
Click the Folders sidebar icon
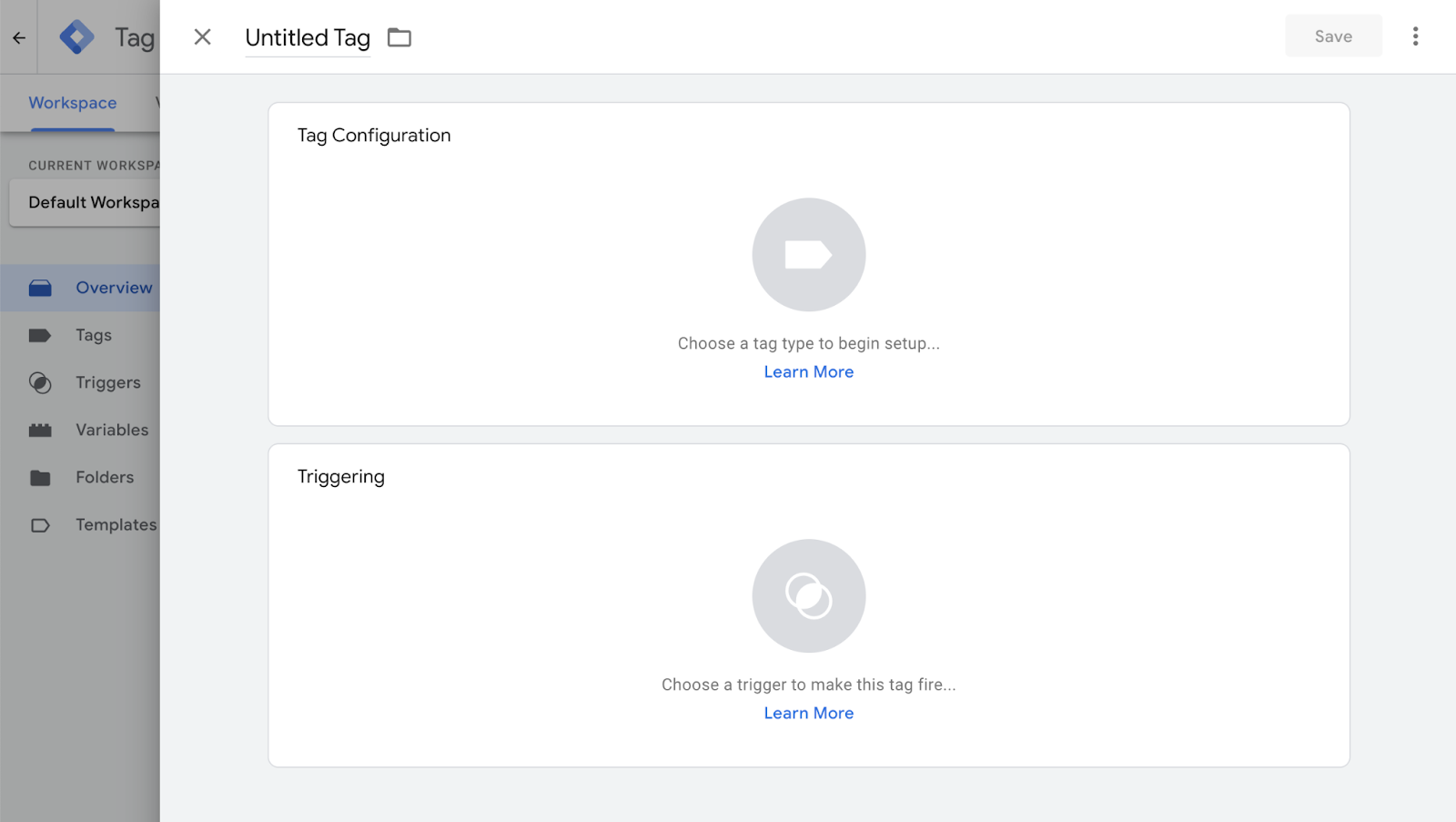[40, 478]
